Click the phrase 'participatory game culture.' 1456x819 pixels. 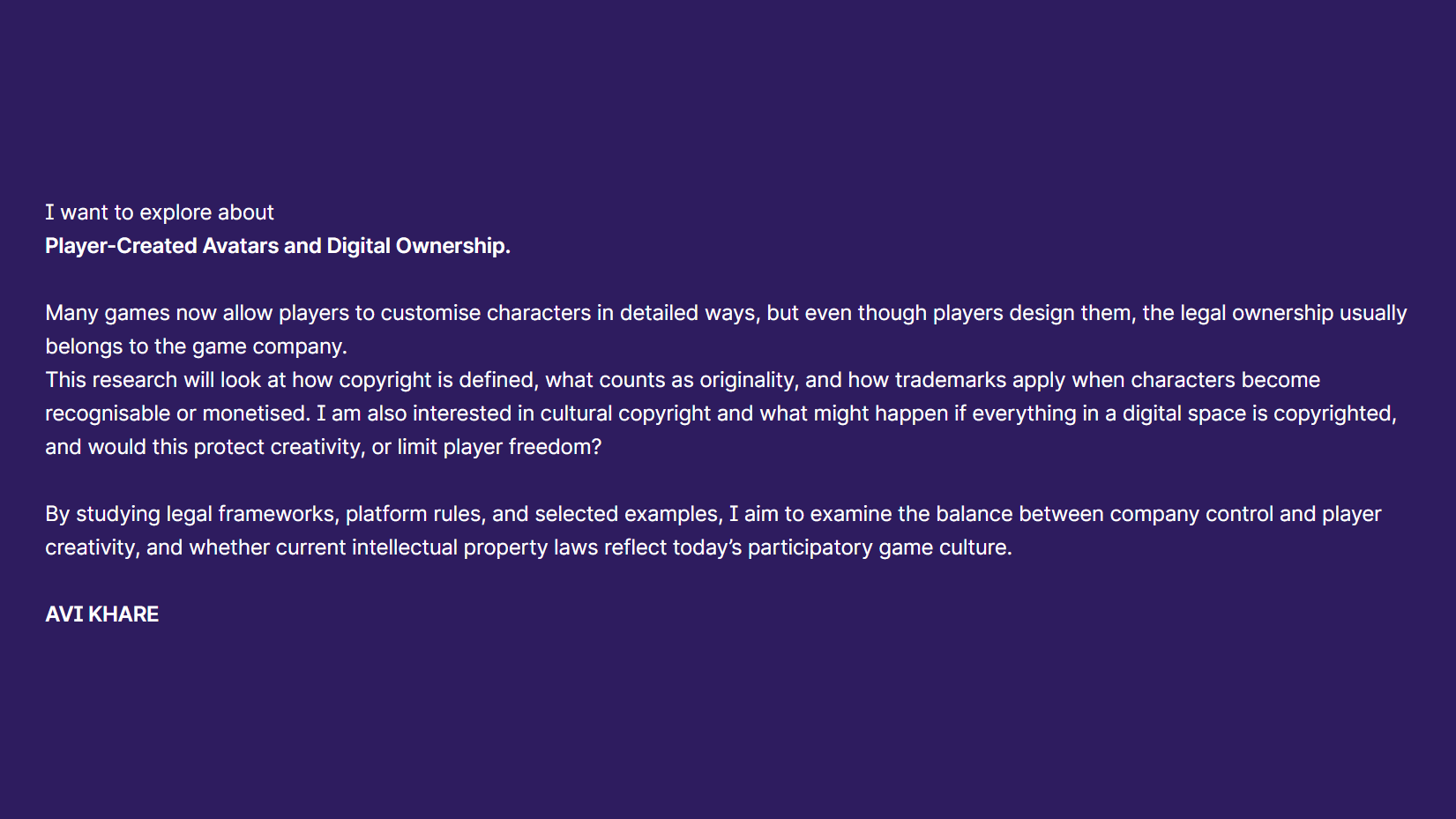(x=880, y=547)
